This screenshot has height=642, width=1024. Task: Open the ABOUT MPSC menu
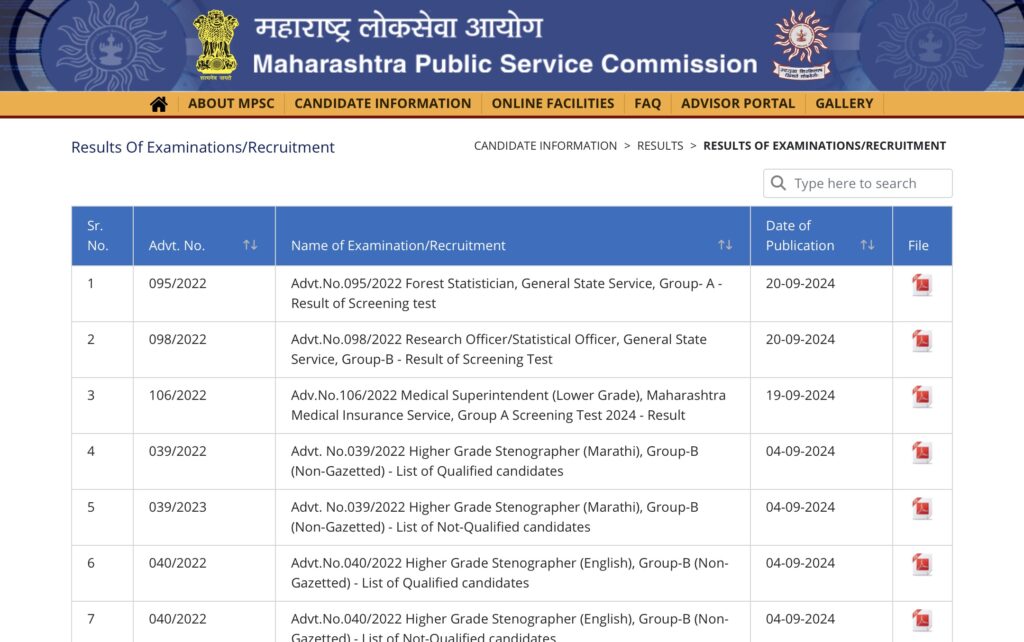tap(231, 104)
